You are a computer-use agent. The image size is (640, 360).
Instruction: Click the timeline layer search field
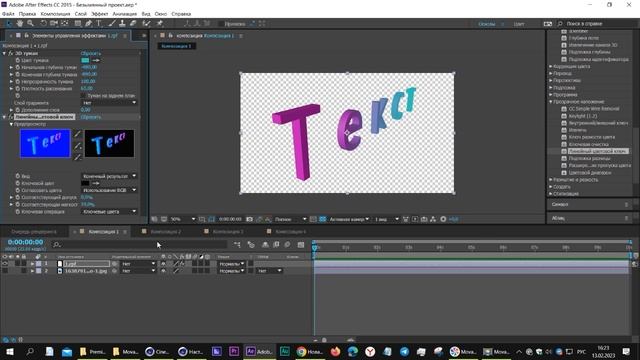(x=139, y=244)
